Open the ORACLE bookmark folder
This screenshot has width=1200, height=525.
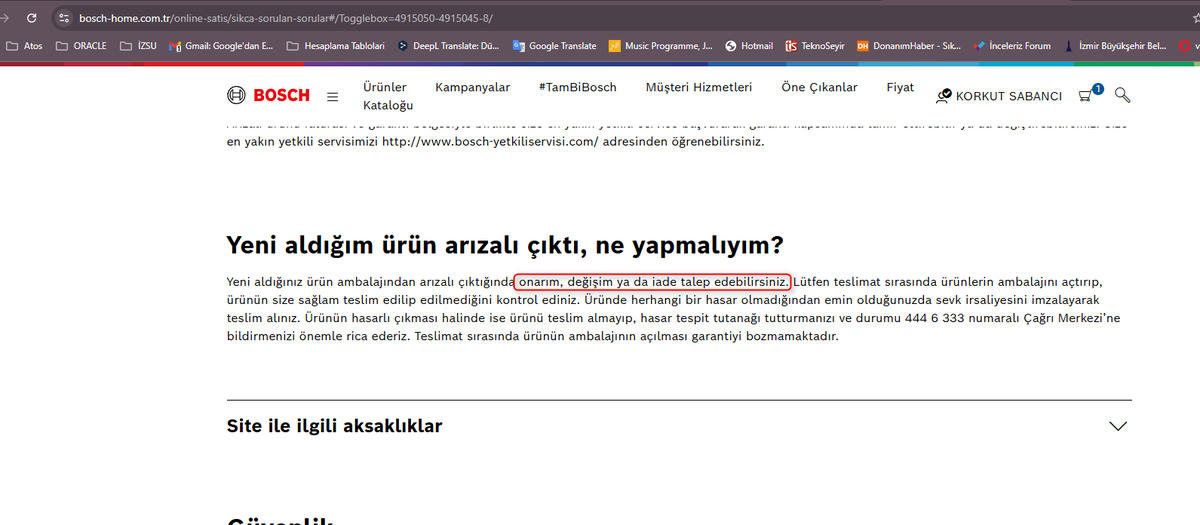81,46
